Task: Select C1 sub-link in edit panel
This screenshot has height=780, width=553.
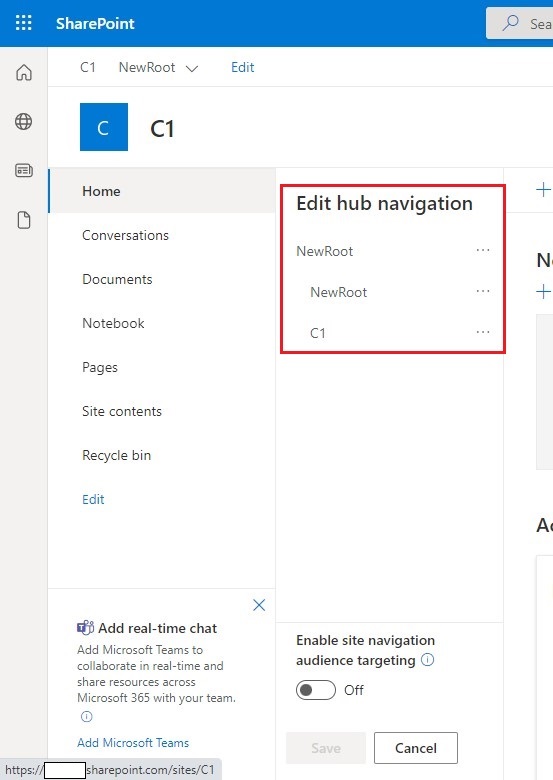Action: click(318, 333)
